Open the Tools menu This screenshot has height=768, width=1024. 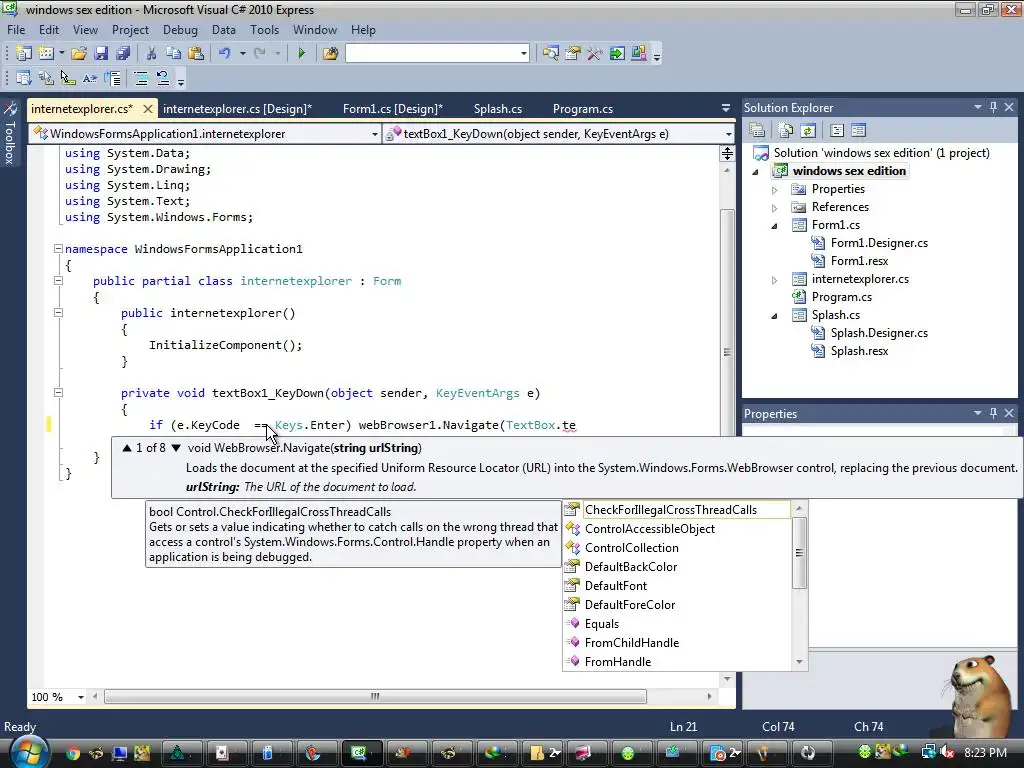point(264,30)
